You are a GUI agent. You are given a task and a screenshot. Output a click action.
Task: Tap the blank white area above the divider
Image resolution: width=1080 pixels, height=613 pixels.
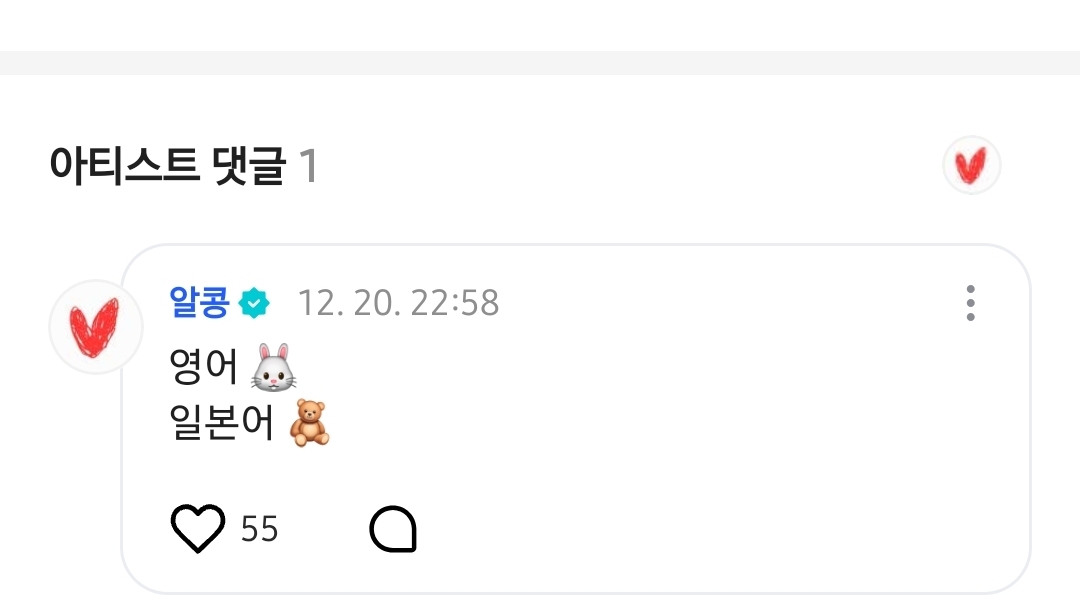tap(540, 25)
